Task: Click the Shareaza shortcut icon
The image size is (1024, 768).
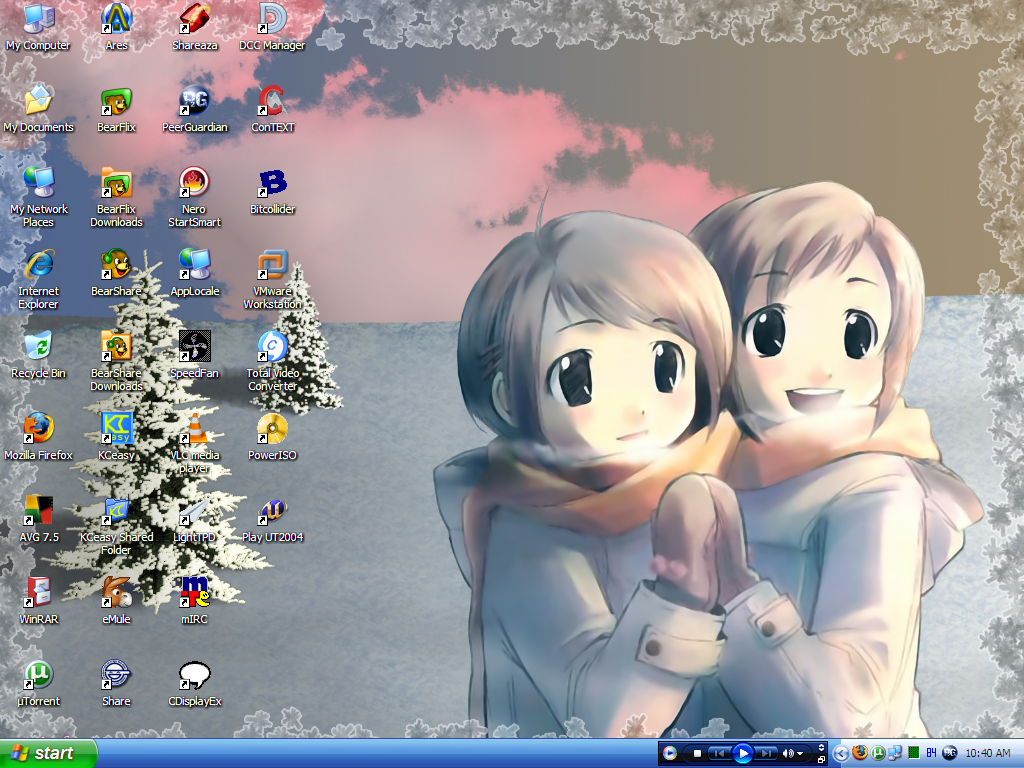Action: click(x=195, y=27)
